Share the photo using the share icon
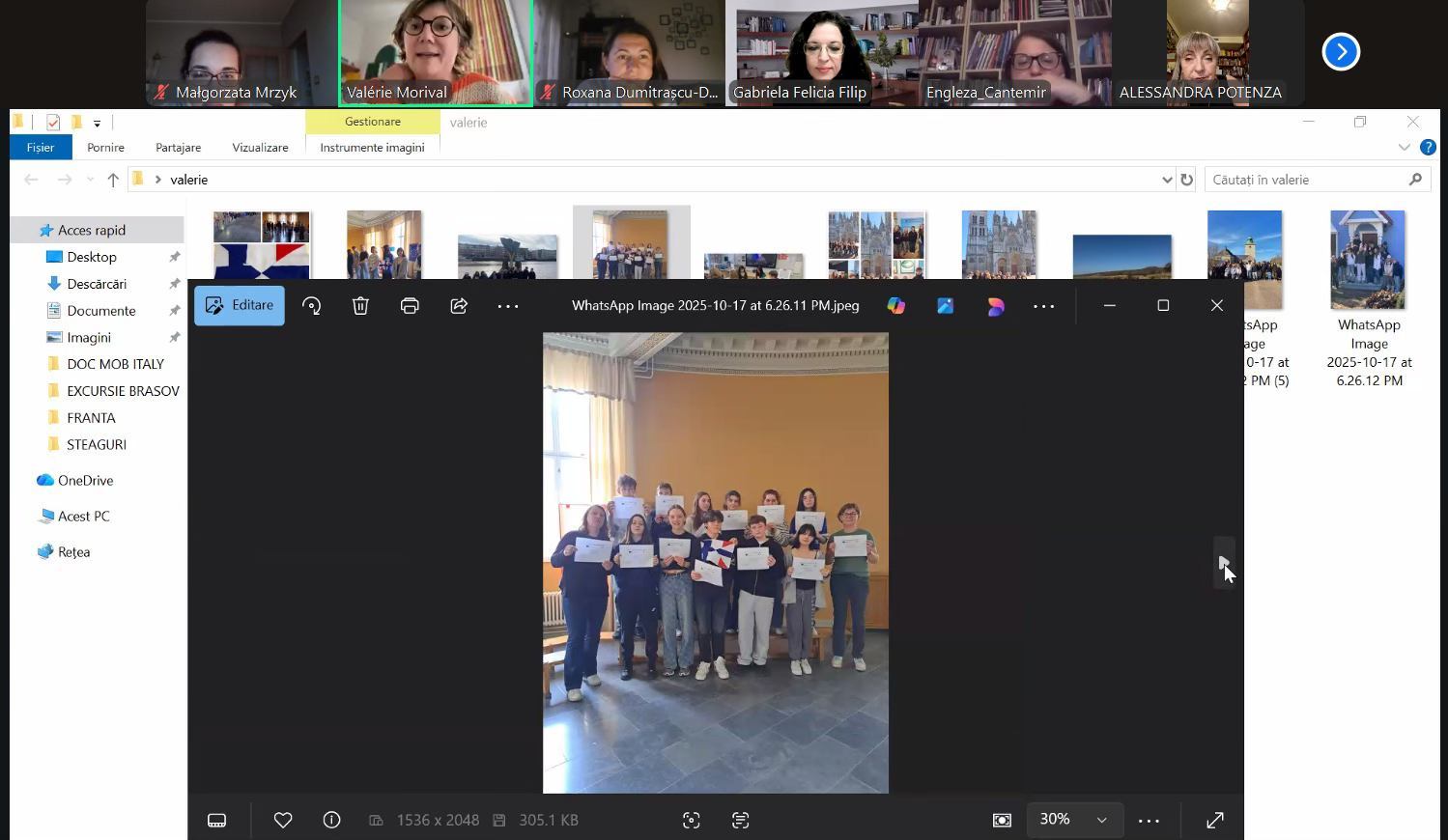The height and width of the screenshot is (840, 1448). [459, 306]
